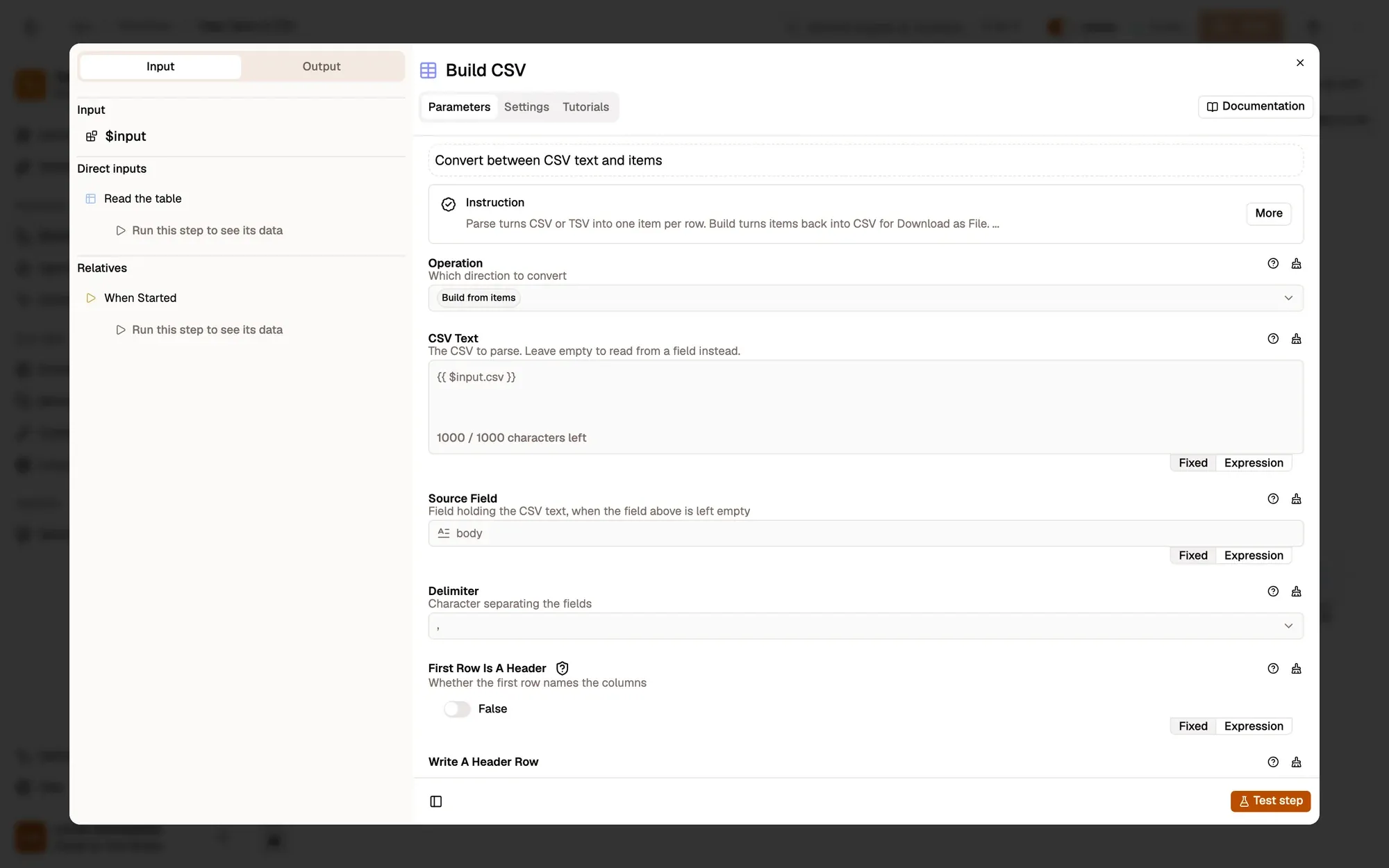Click the Source Field body input

click(x=865, y=533)
